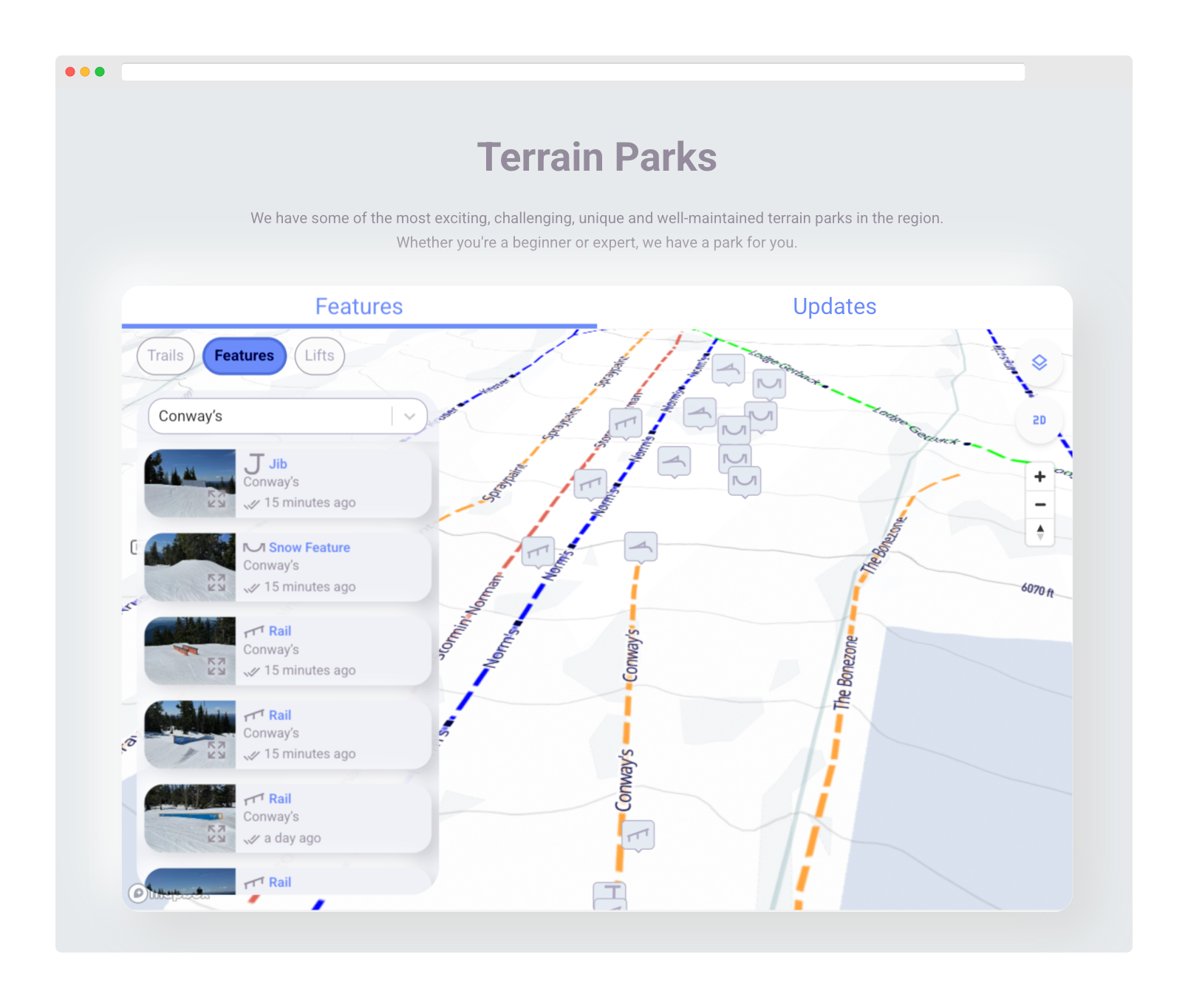Toggle the 2D map view
This screenshot has width=1188, height=1008.
(1039, 420)
